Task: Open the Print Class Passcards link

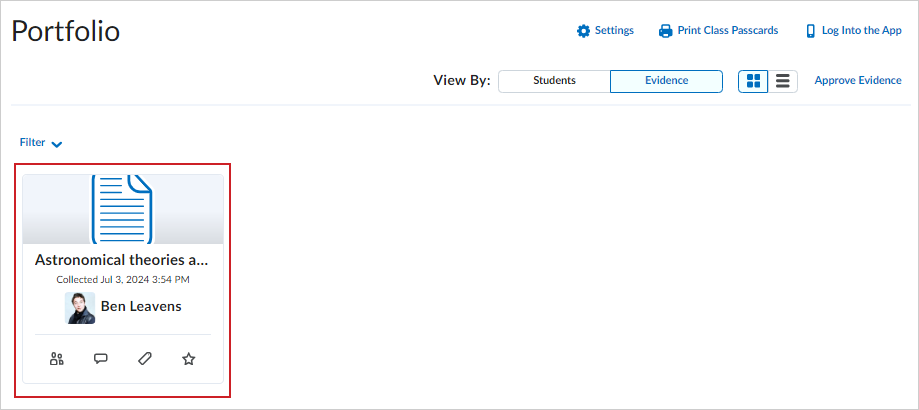Action: (728, 30)
